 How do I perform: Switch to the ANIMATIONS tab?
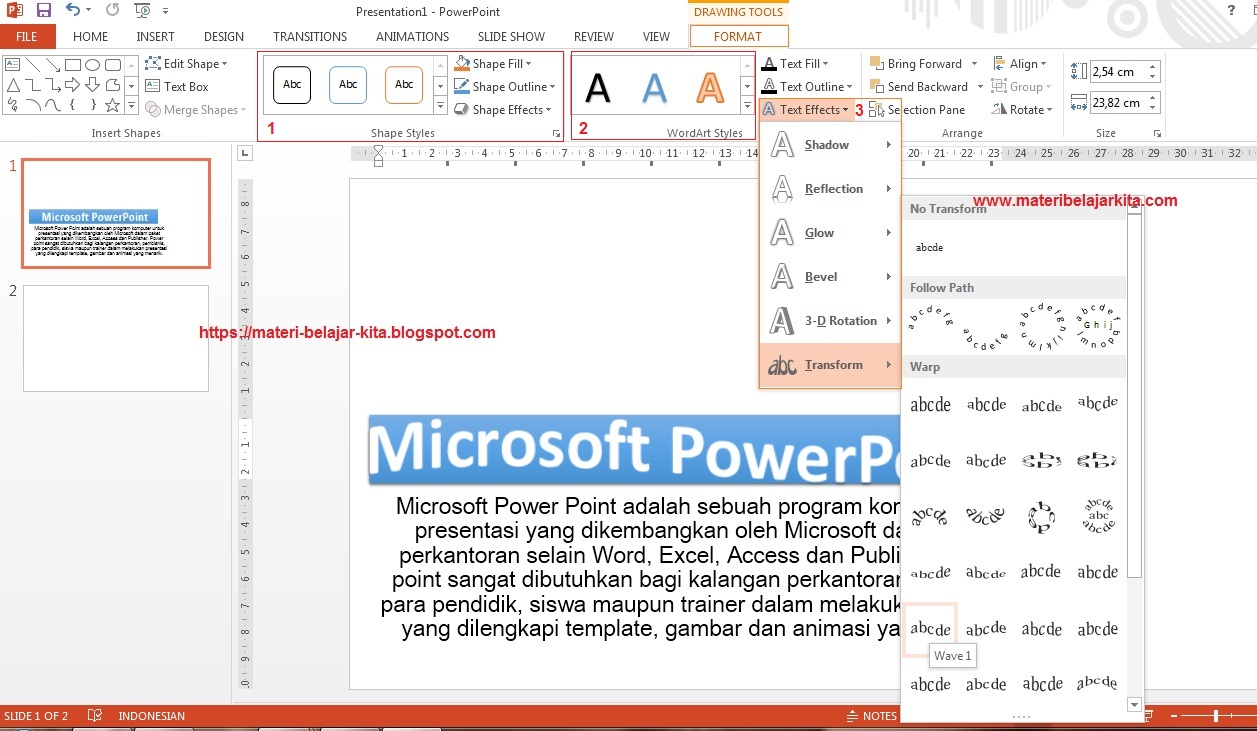point(412,36)
